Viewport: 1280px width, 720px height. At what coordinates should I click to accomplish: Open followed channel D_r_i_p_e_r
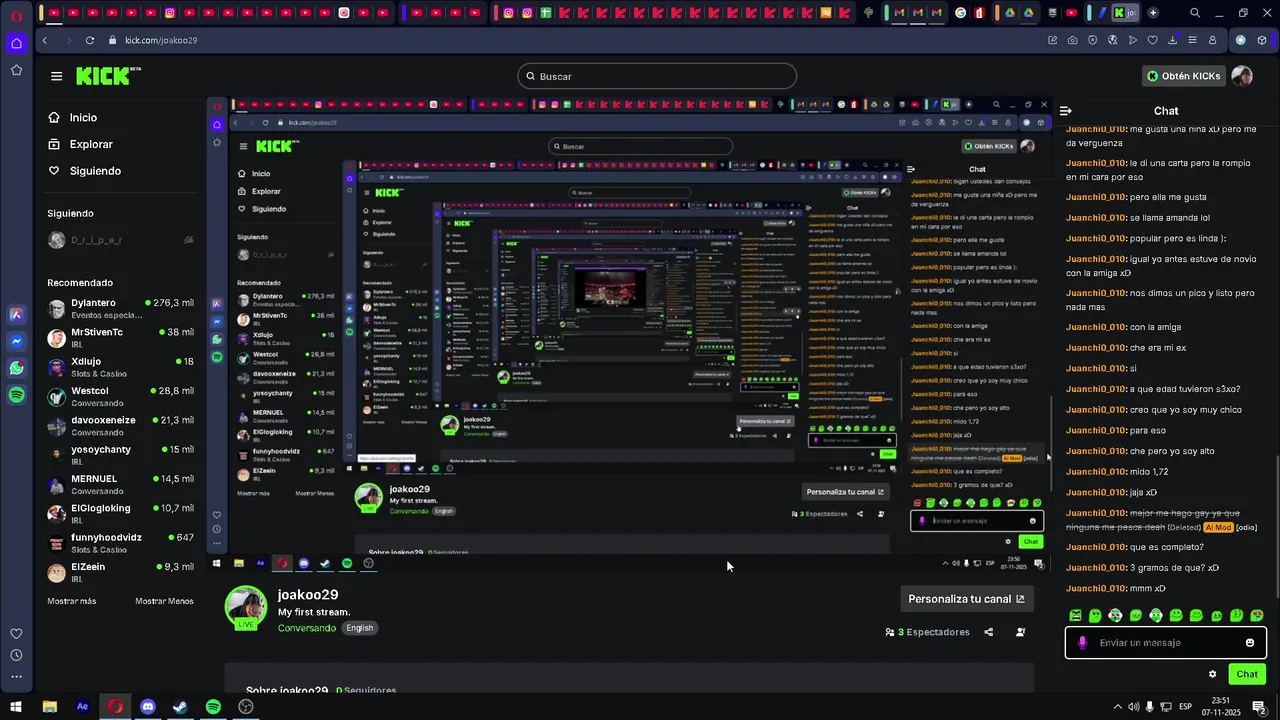pos(120,240)
